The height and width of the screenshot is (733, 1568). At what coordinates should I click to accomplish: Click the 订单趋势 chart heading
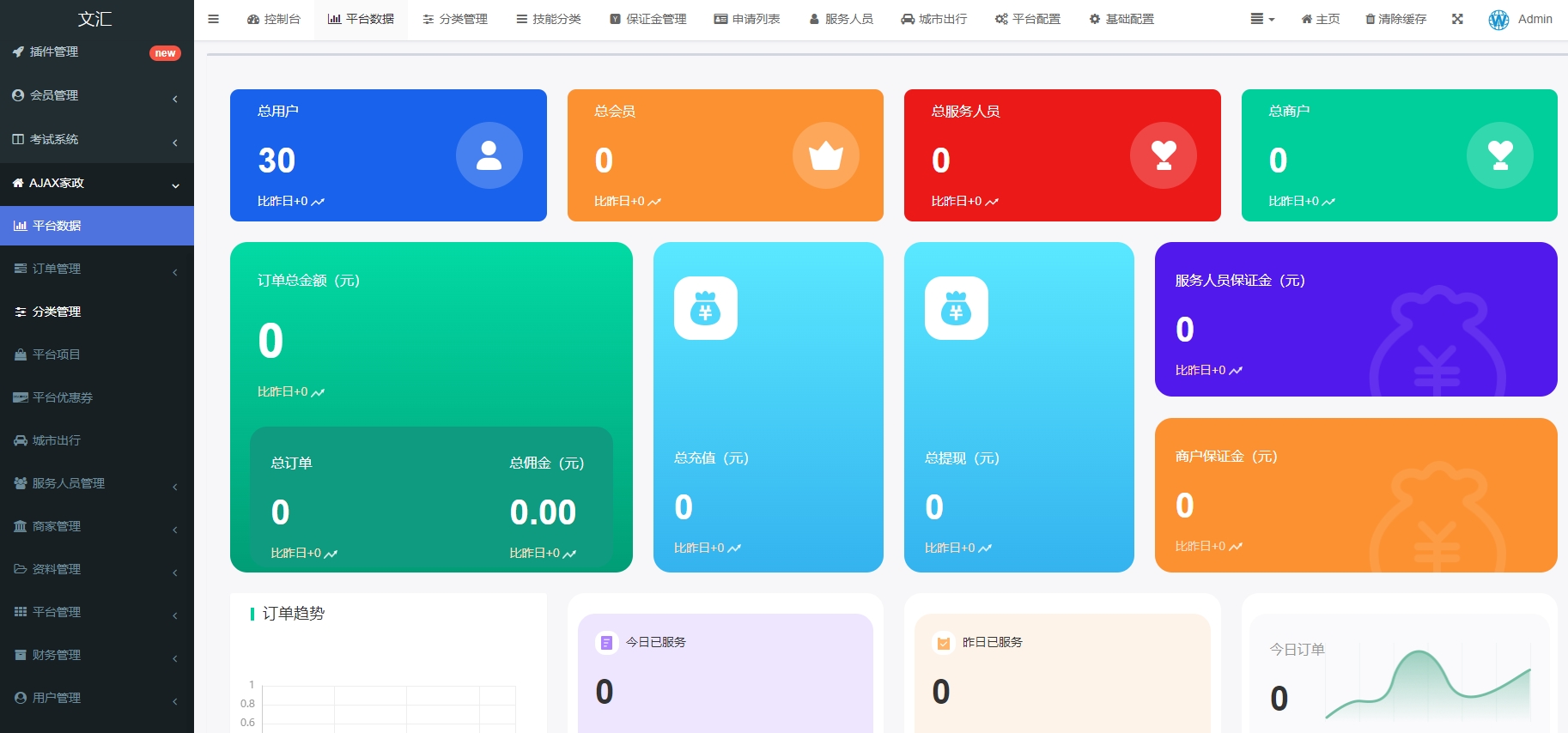point(294,614)
